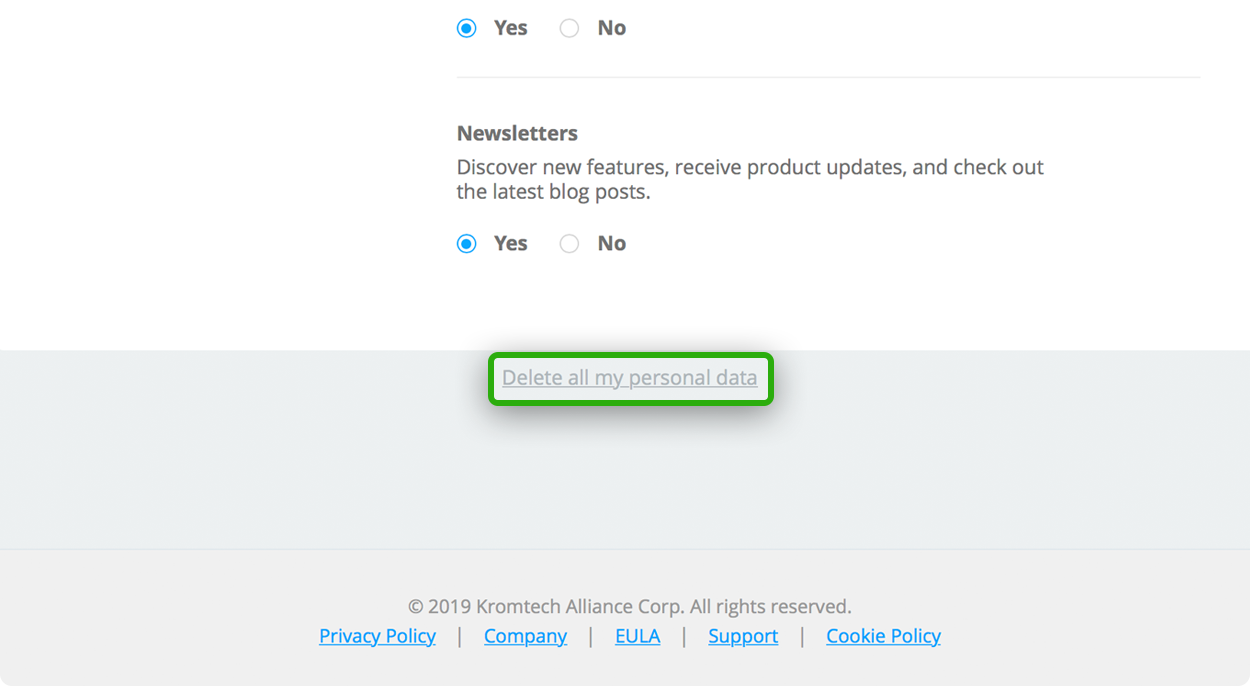Click the divider line above Newsletters

pos(828,77)
